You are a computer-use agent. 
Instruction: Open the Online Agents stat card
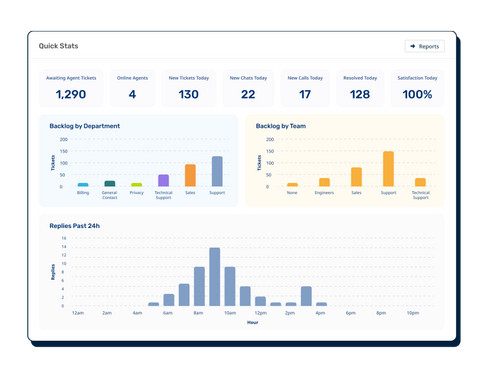point(132,88)
